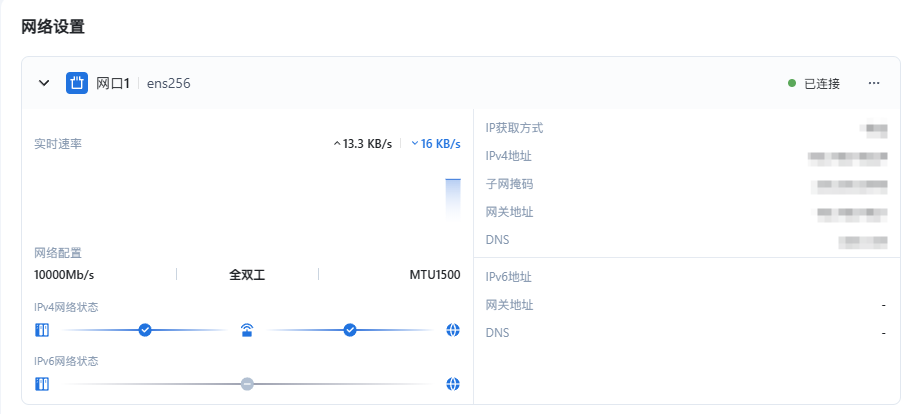Open the three-dot more options menu
The width and height of the screenshot is (906, 414).
(874, 83)
